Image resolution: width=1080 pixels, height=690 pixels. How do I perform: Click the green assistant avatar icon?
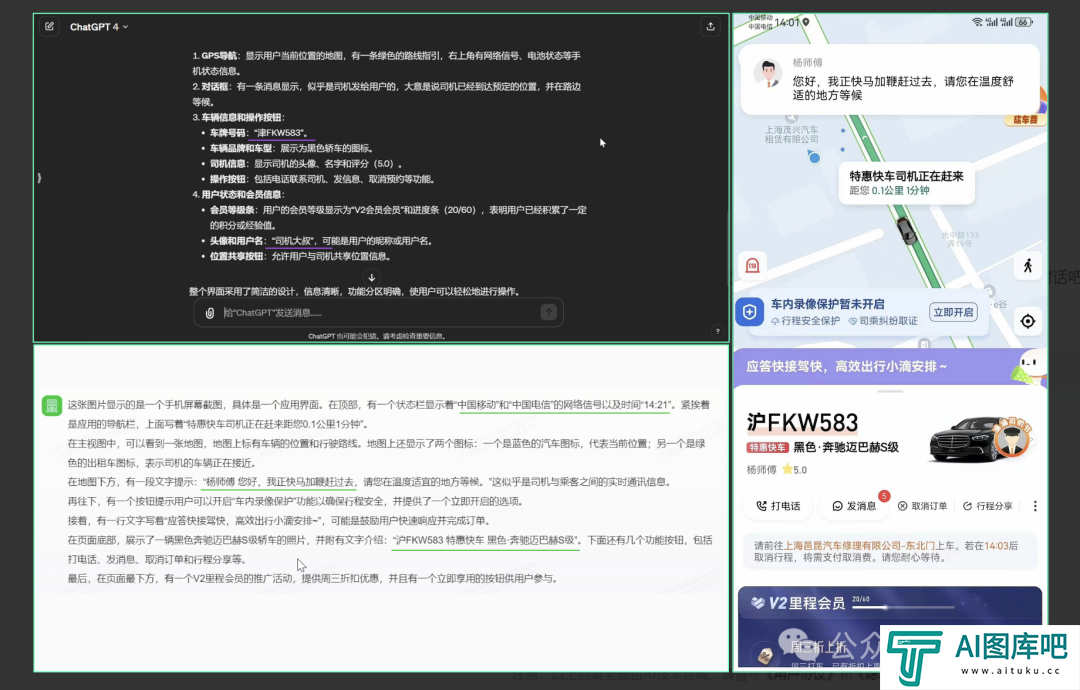click(52, 406)
